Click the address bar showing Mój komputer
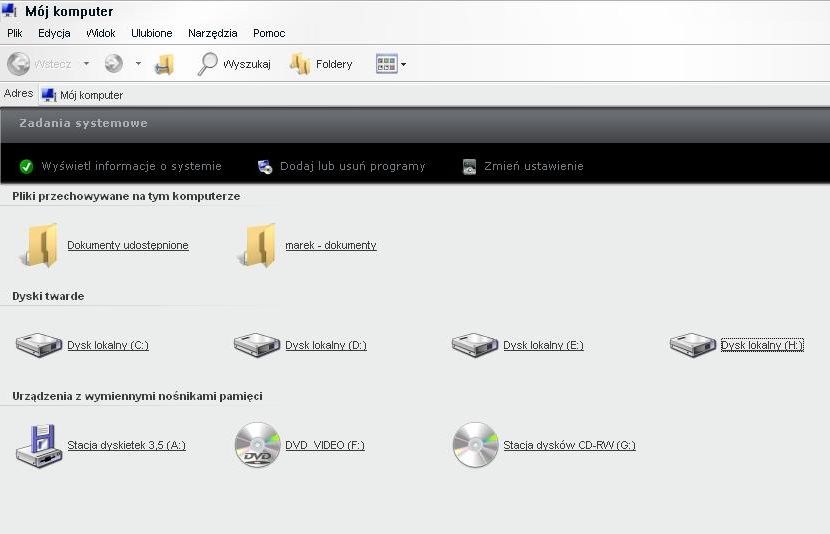830x534 pixels. pyautogui.click(x=400, y=95)
